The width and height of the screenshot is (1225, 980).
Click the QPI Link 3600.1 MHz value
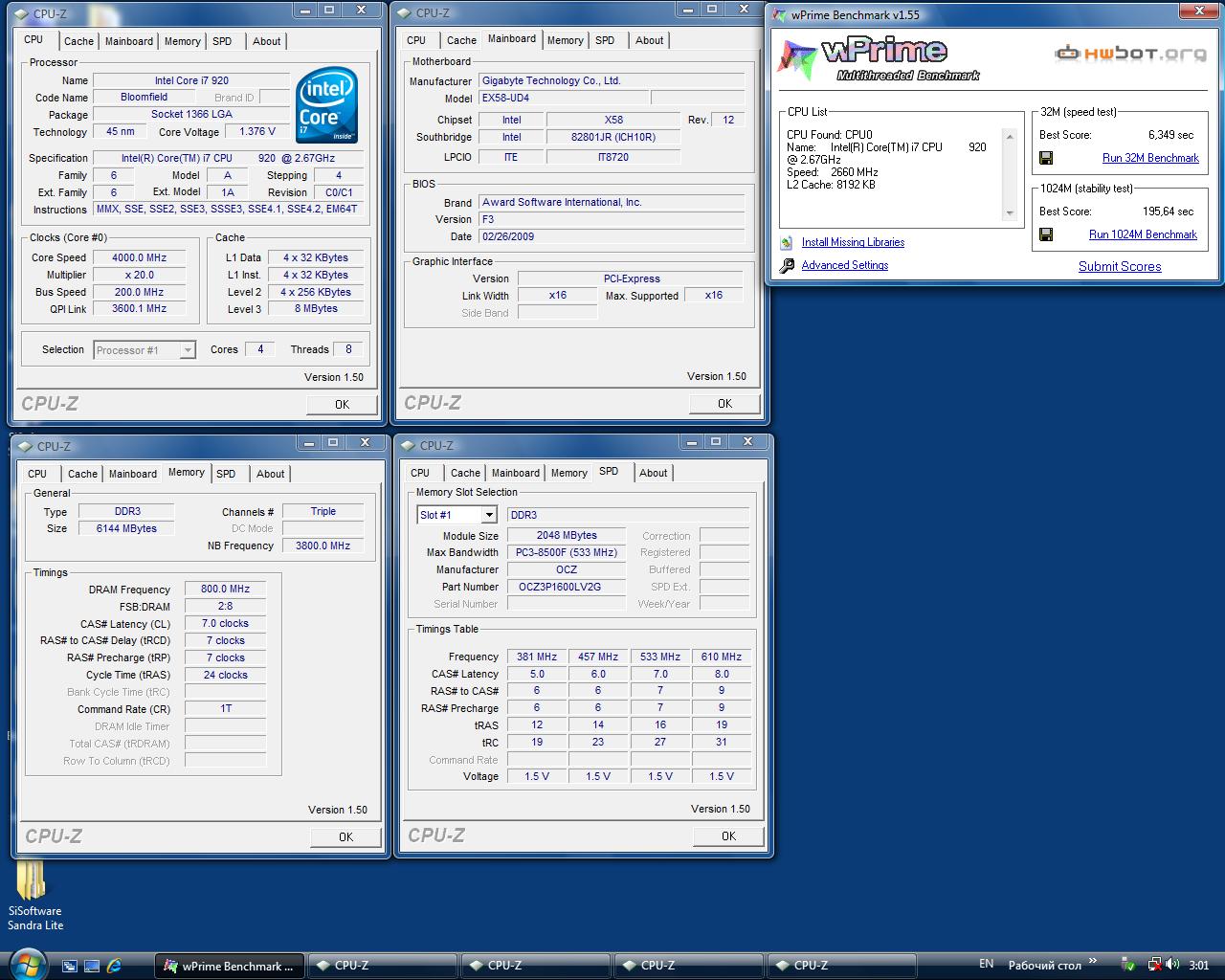coord(140,309)
